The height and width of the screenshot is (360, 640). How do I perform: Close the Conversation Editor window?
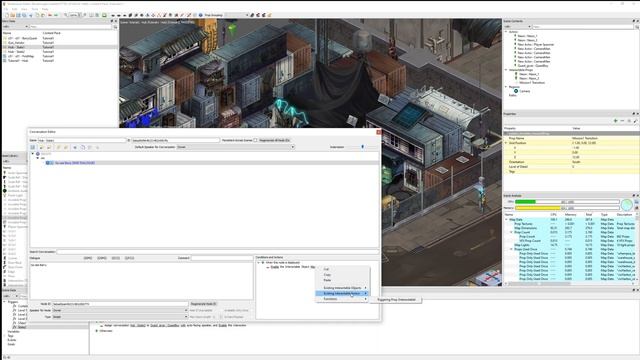tap(378, 132)
